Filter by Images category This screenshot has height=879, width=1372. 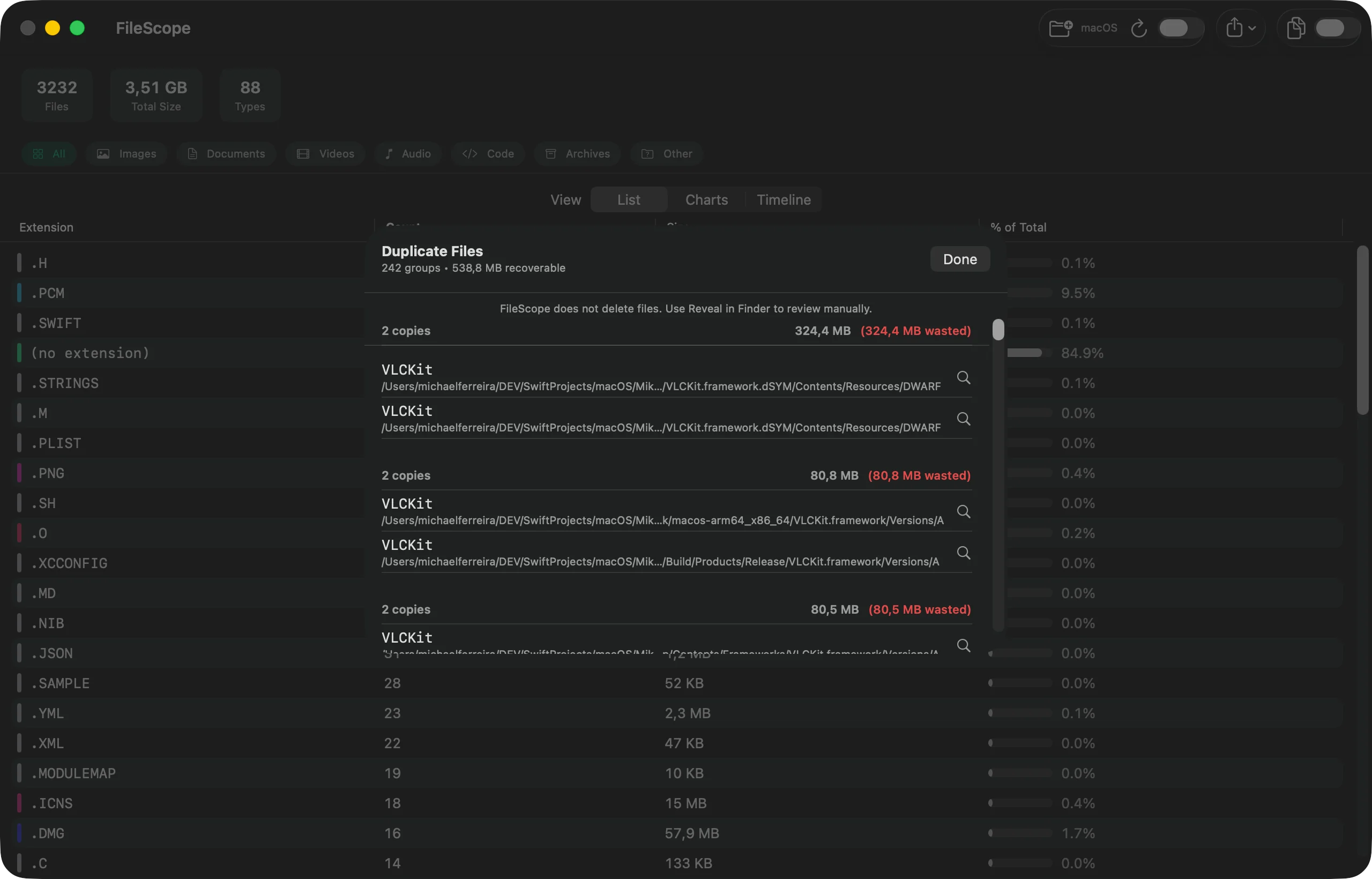[x=126, y=153]
